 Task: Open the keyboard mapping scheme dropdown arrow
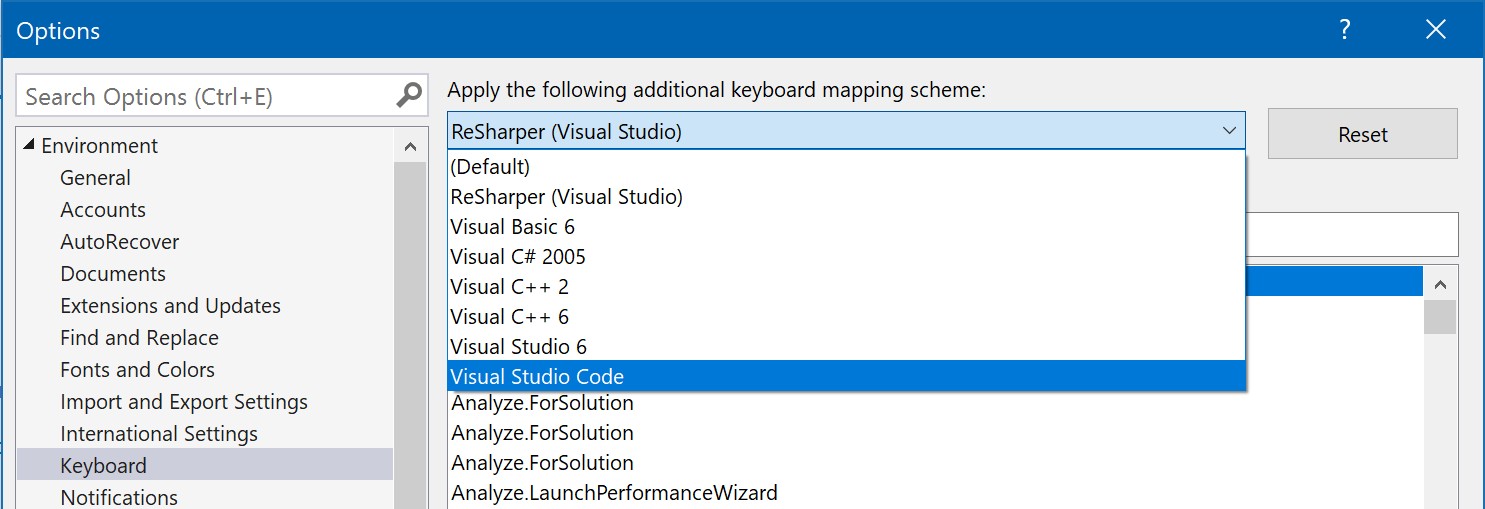[1229, 131]
